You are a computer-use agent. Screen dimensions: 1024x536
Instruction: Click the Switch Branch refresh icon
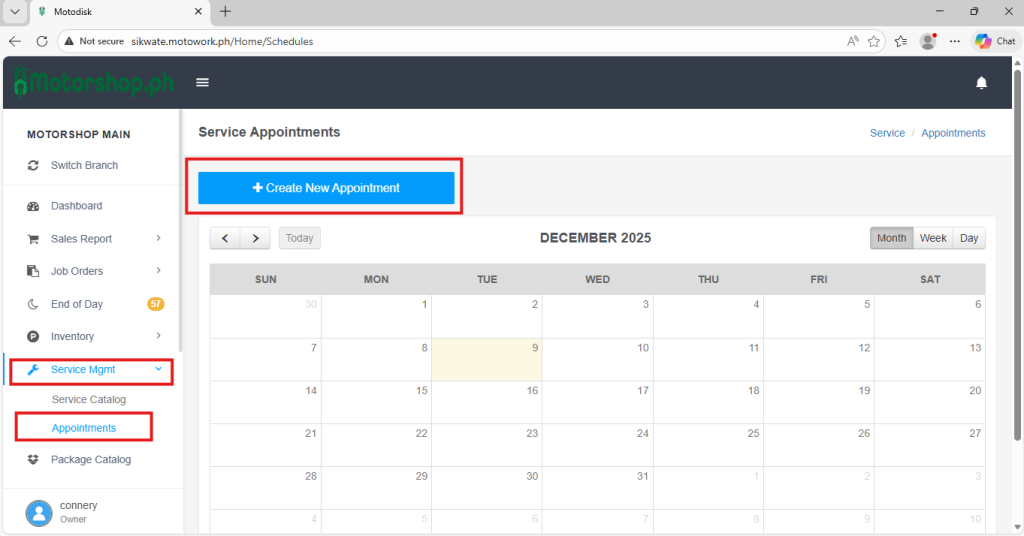33,165
